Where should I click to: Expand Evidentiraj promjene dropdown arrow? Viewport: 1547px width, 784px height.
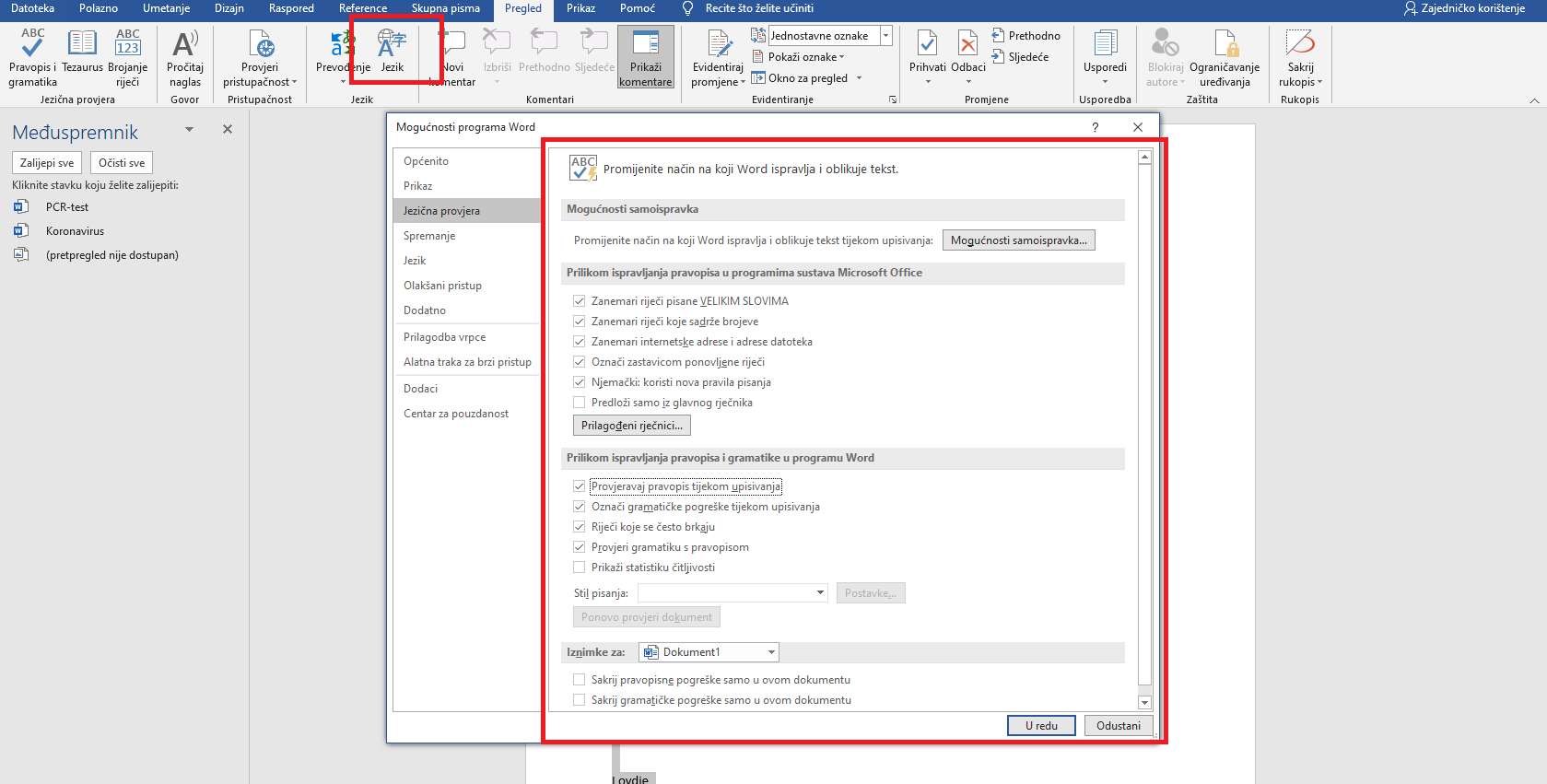[x=743, y=83]
